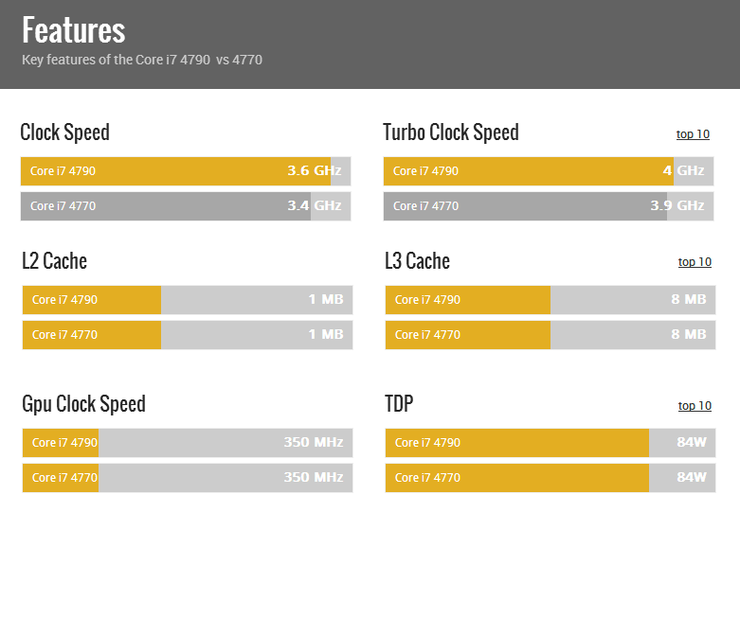The width and height of the screenshot is (740, 618).
Task: Click Core i7 4790 TDP bar
Action: [550, 443]
